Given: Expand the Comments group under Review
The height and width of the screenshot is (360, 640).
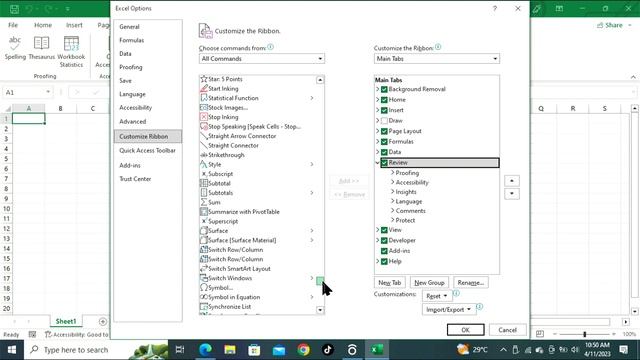Looking at the screenshot, I should 392,211.
